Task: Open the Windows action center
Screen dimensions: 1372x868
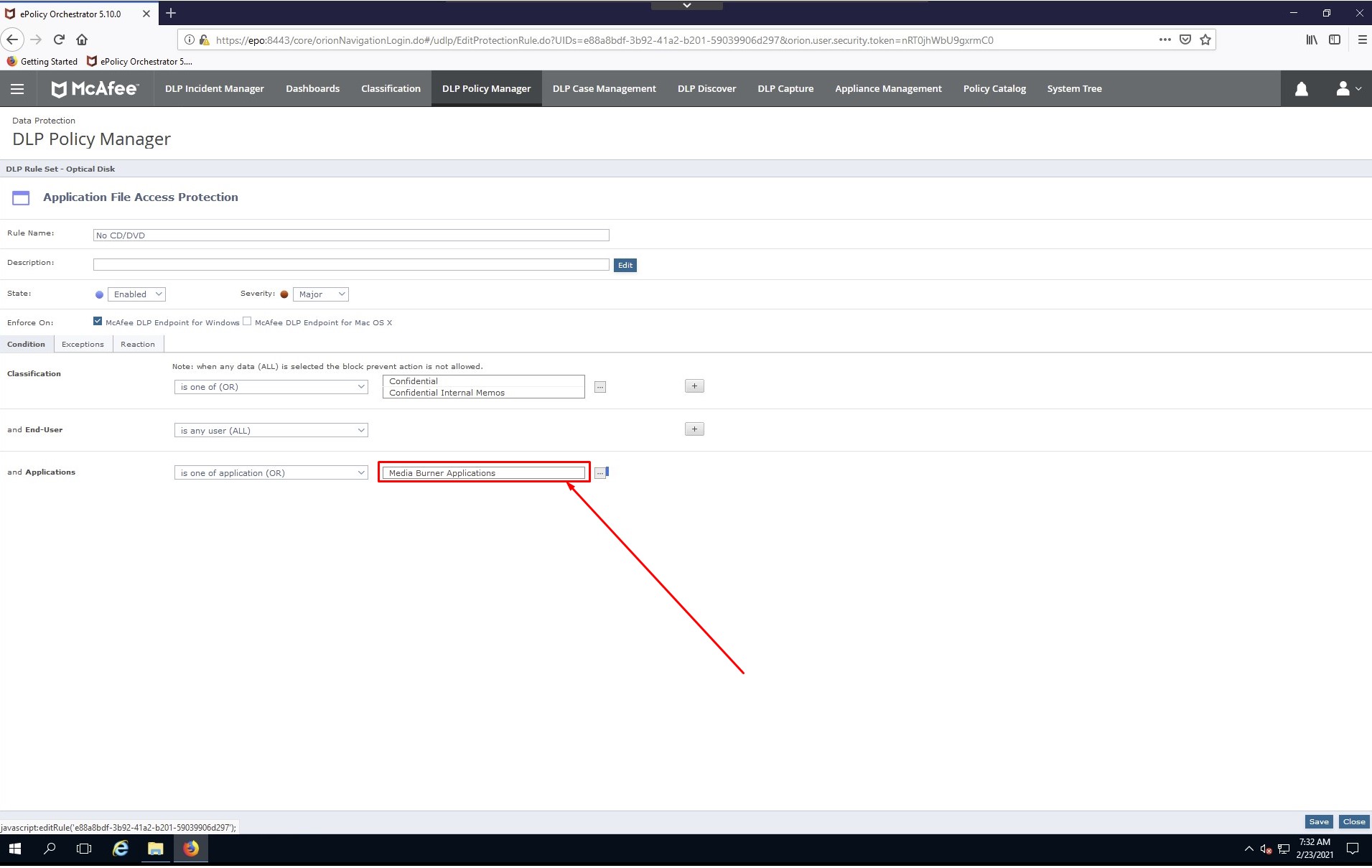Action: click(1353, 849)
